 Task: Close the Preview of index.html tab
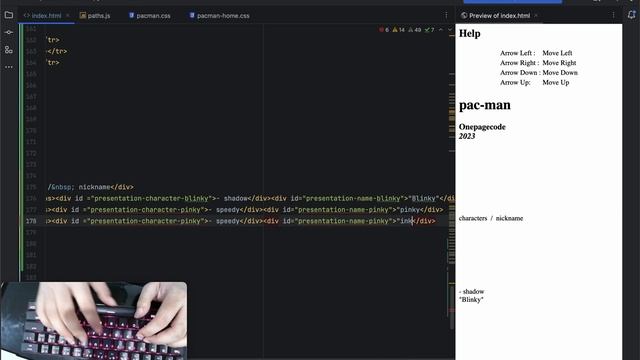pos(536,16)
